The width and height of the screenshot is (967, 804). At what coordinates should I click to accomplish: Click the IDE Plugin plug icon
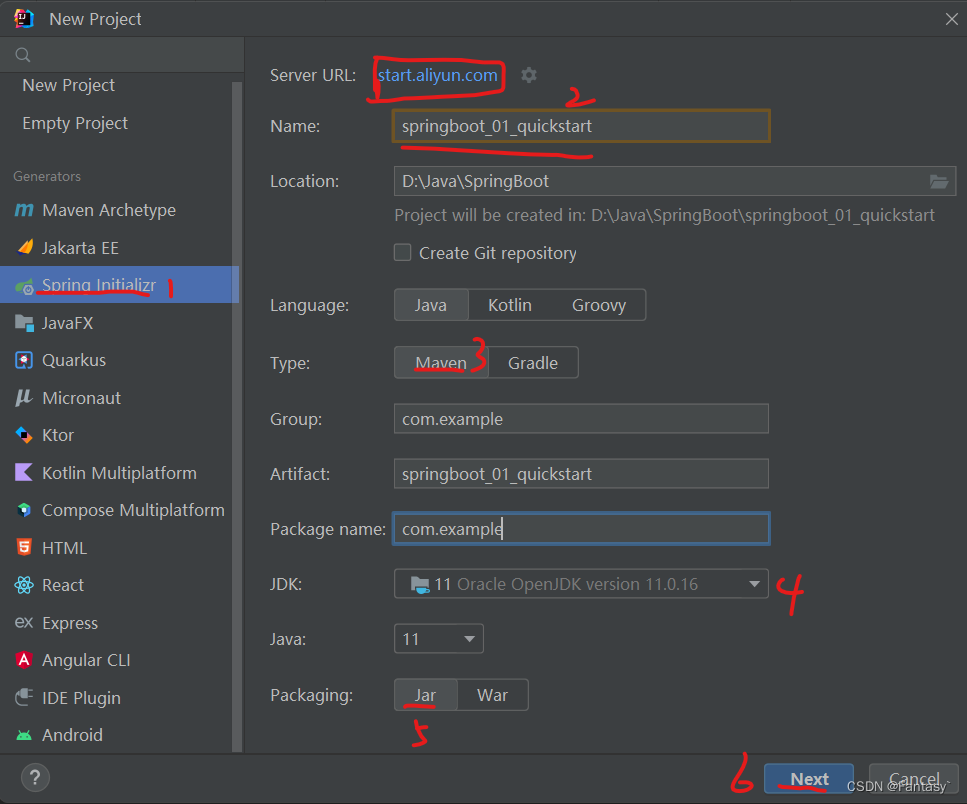pyautogui.click(x=24, y=697)
